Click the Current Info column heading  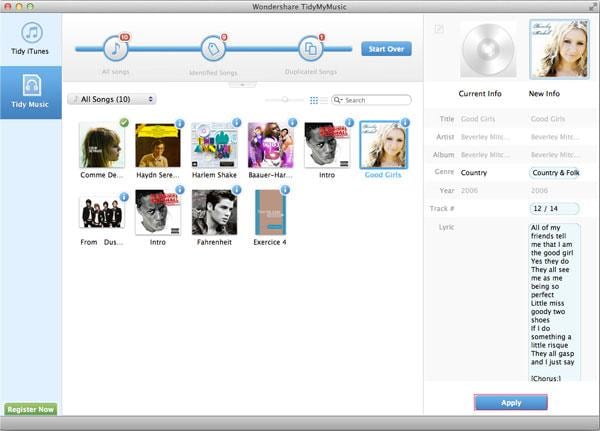[480, 93]
